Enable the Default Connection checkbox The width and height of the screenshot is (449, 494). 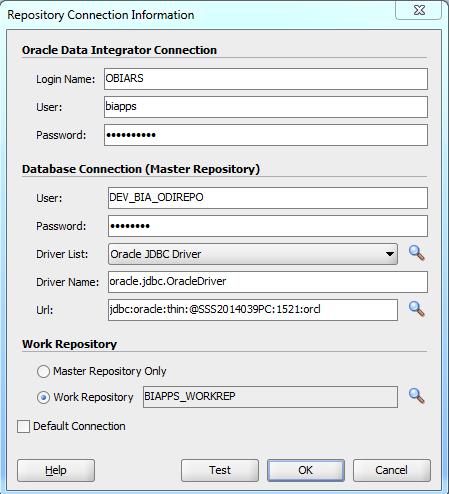coord(23,426)
